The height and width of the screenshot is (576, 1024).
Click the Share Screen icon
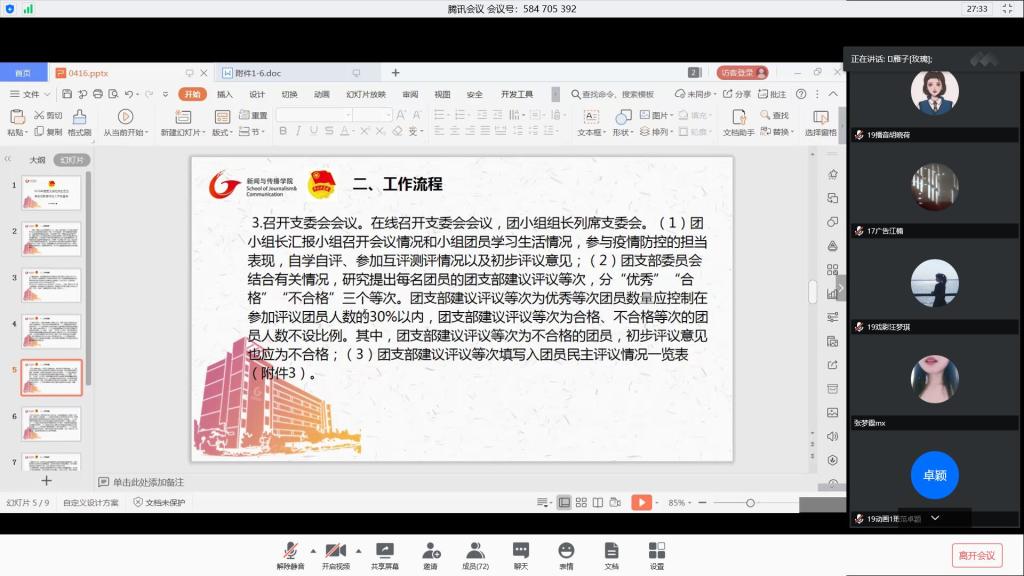point(384,552)
